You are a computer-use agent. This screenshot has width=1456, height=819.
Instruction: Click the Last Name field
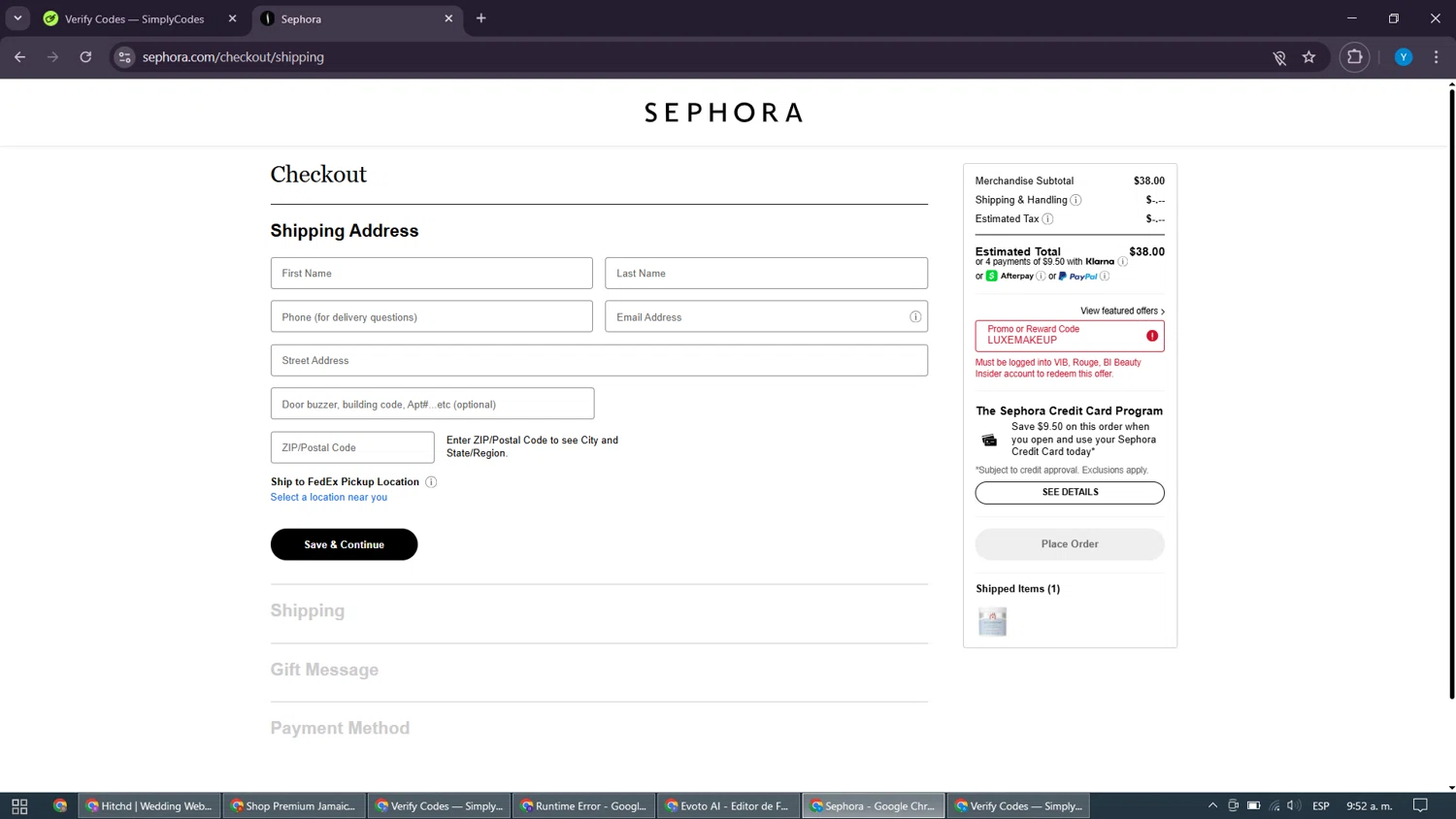(x=766, y=274)
